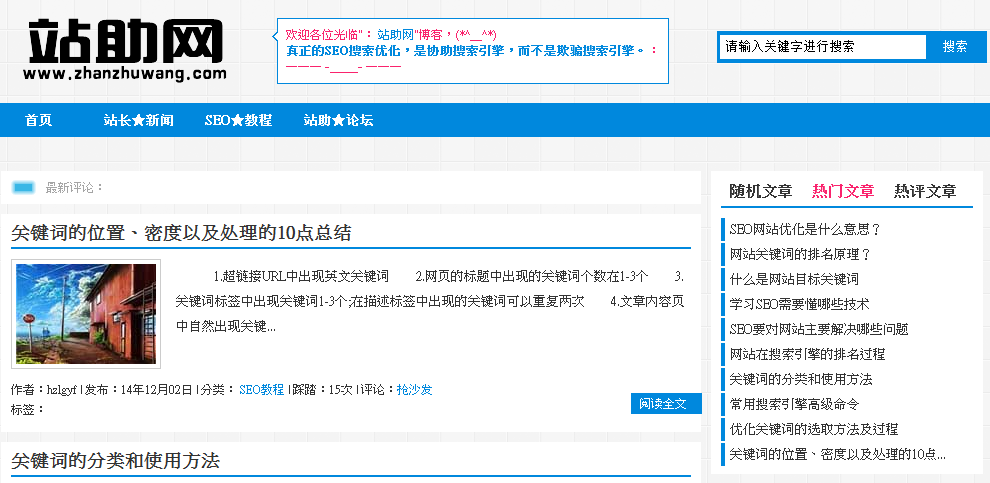The height and width of the screenshot is (483, 990).
Task: Select the 热门文章 tab
Action: point(843,191)
